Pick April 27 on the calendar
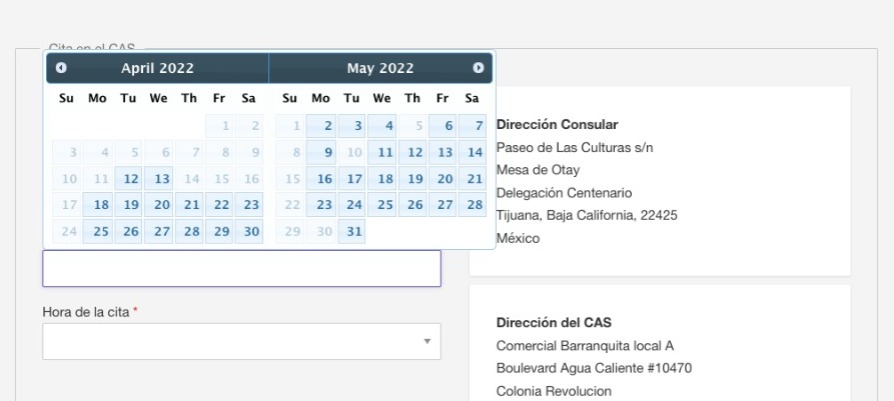Image resolution: width=894 pixels, height=401 pixels. click(159, 231)
